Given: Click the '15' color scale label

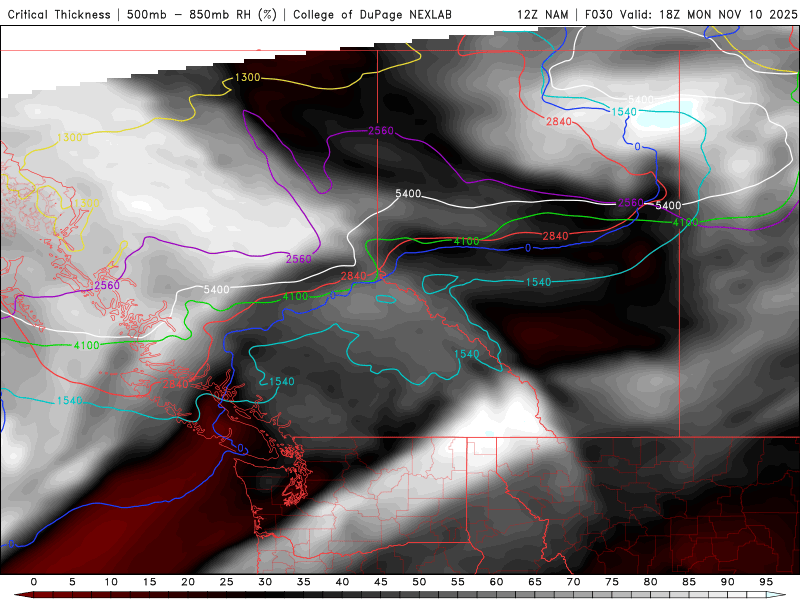Looking at the screenshot, I should click(149, 582).
